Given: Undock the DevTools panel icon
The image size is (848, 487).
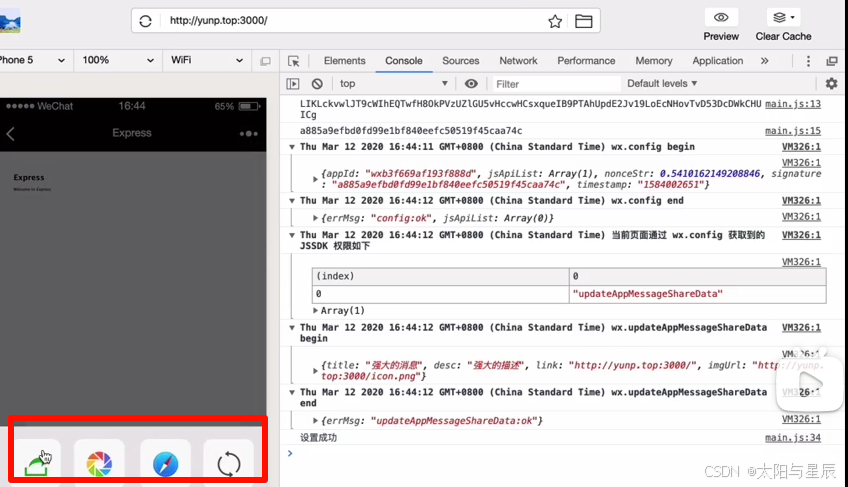Looking at the screenshot, I should pos(832,61).
